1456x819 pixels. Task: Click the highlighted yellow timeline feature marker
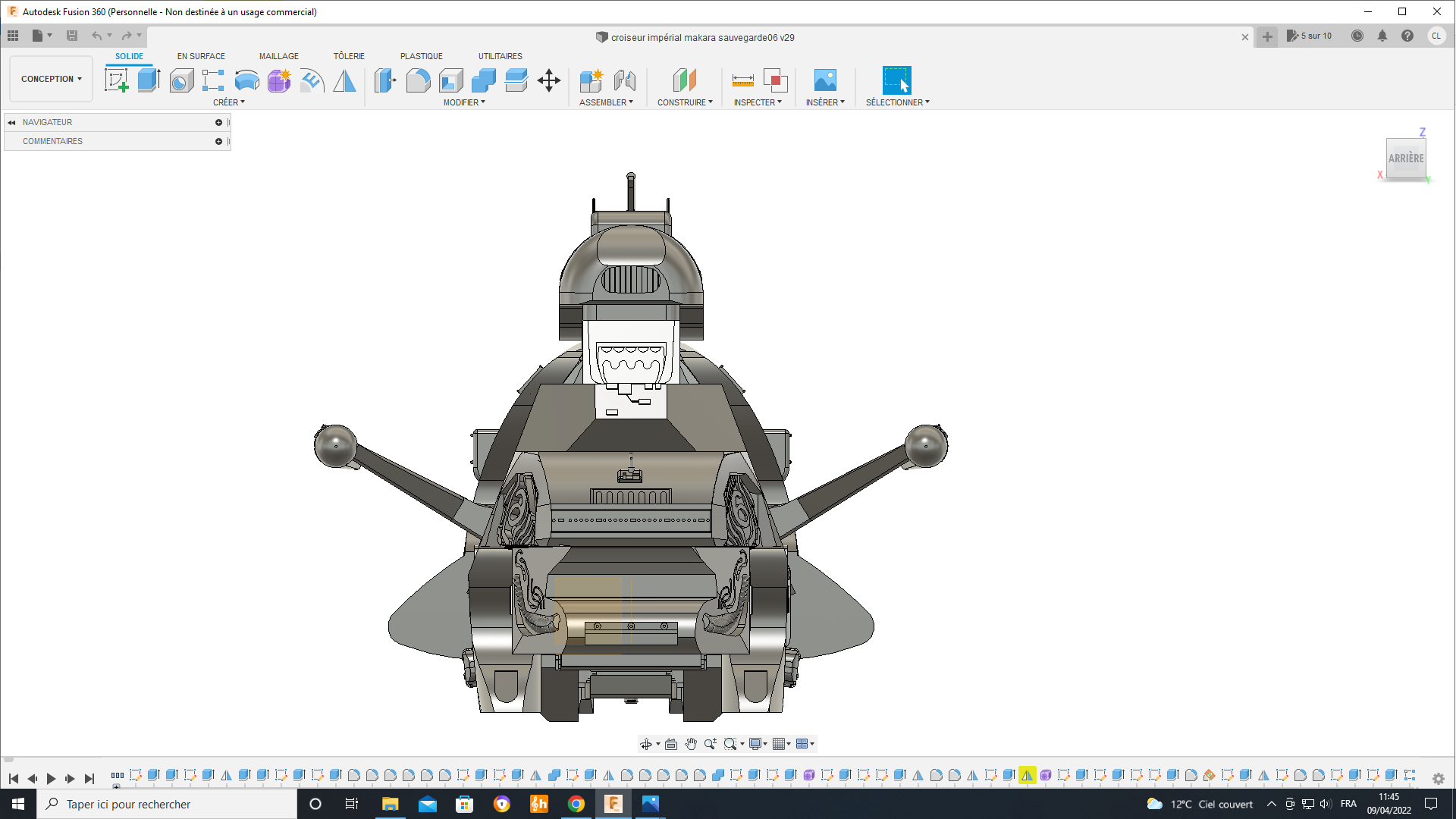(1027, 775)
